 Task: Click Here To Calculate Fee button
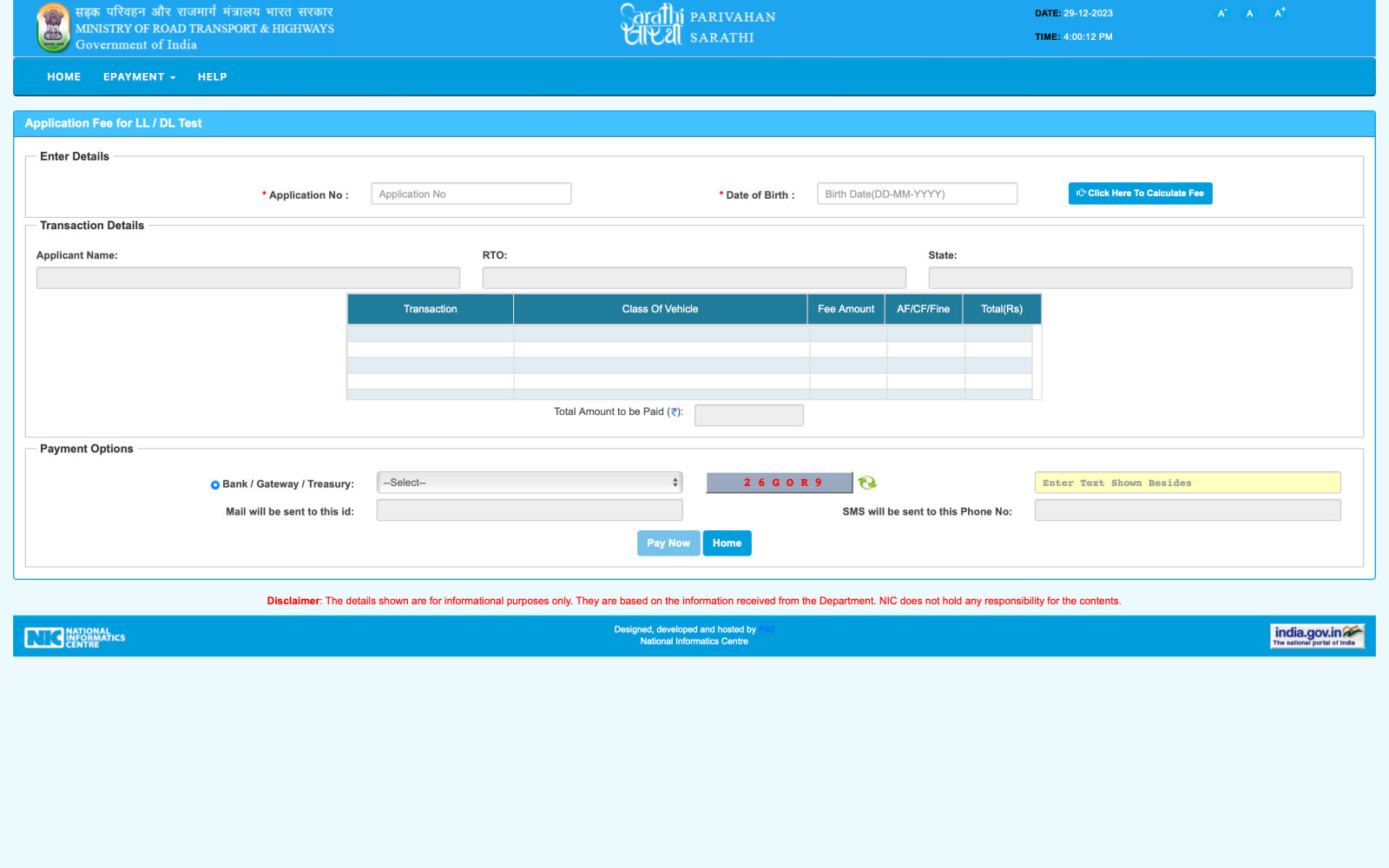[1140, 194]
